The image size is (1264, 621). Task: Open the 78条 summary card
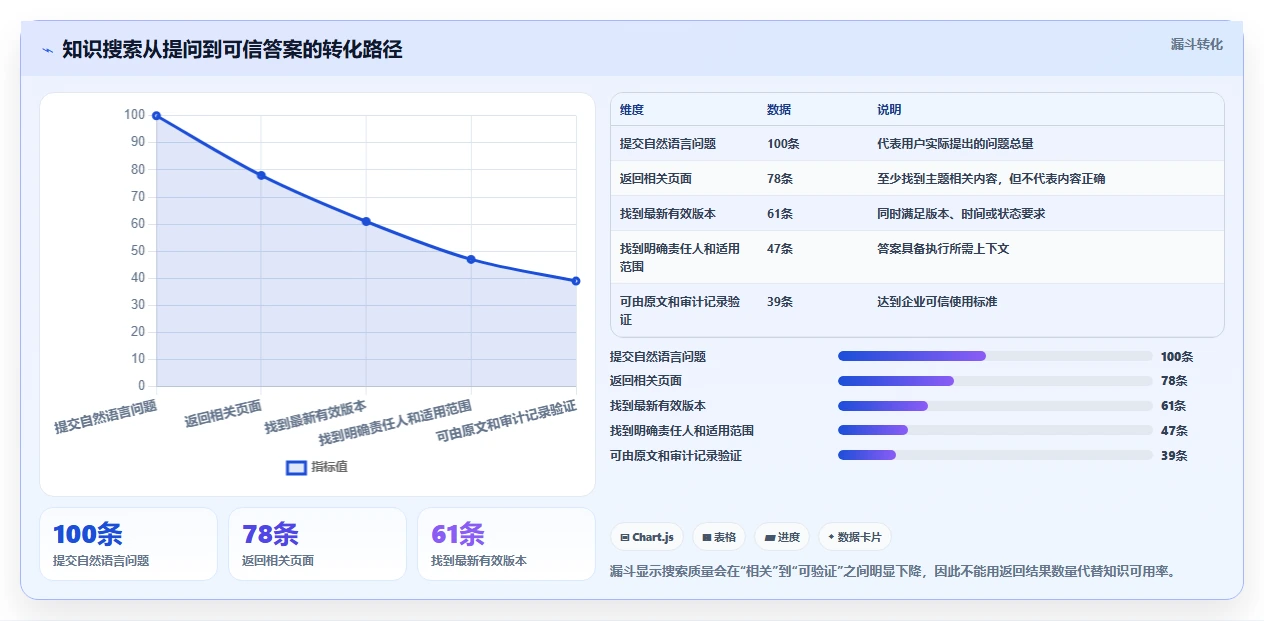coord(317,544)
